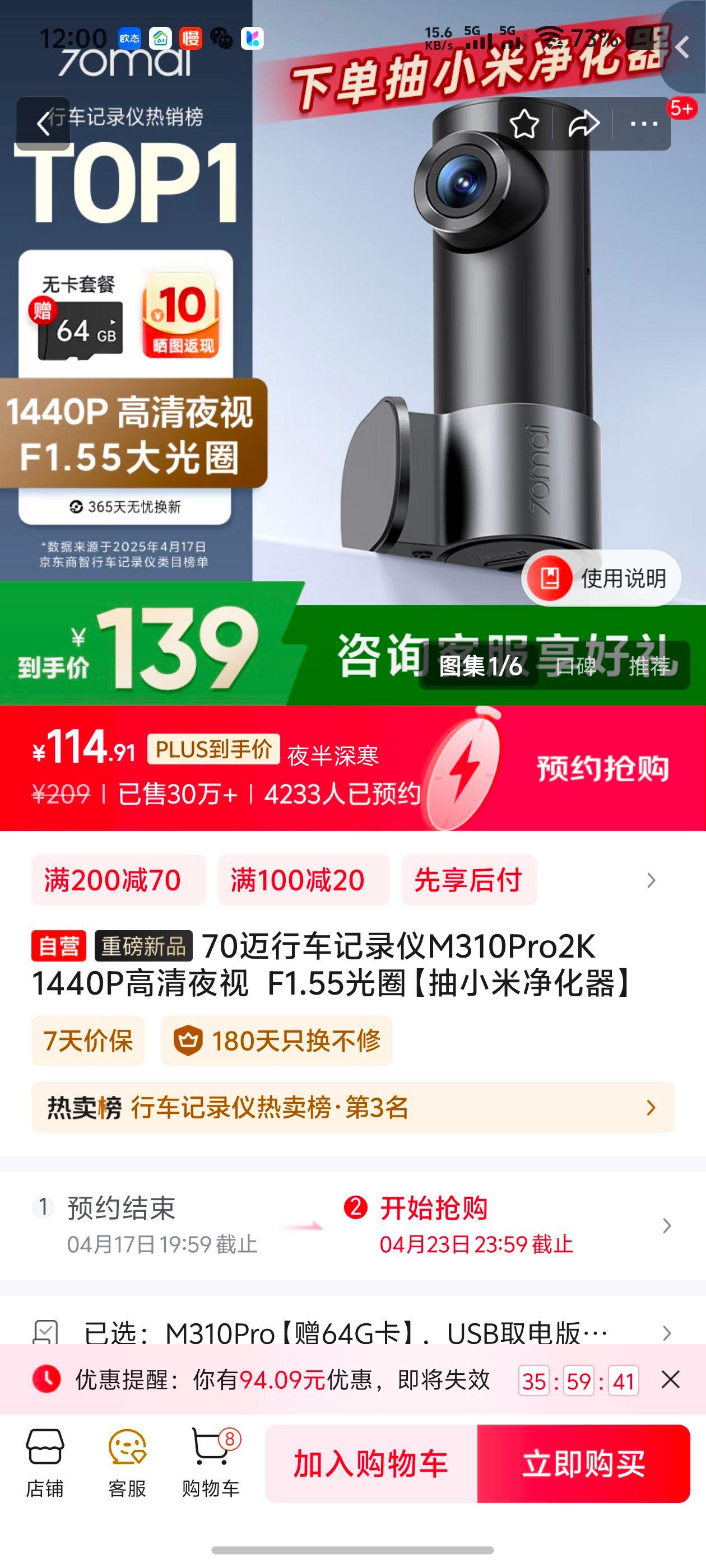Viewport: 706px width, 1568px height.
Task: Expand the coupon promotions chevron
Action: [x=651, y=880]
